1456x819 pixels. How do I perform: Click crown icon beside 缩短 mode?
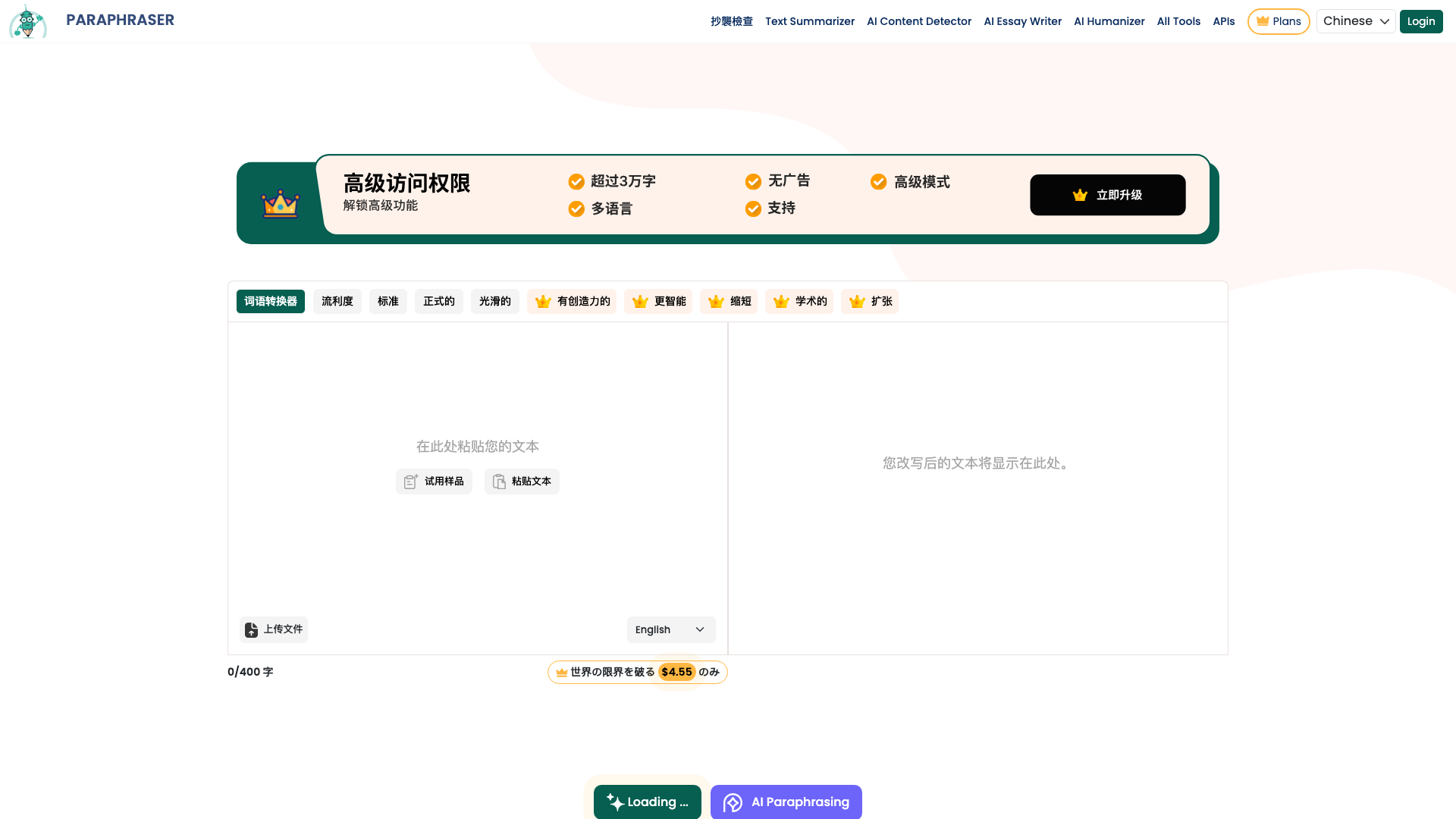(x=716, y=302)
